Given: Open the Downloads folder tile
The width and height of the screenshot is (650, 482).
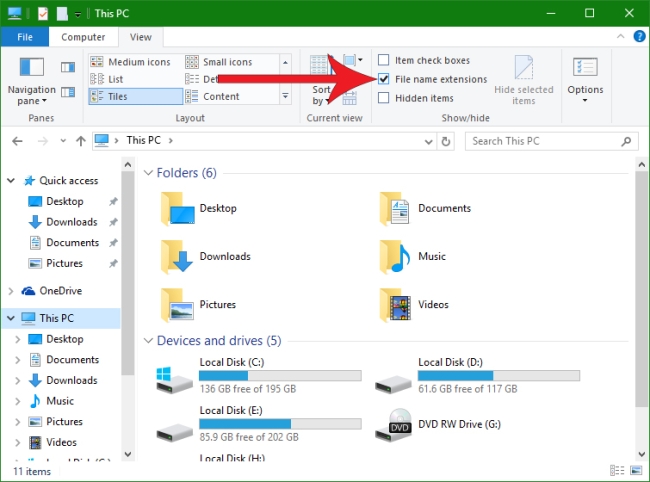Looking at the screenshot, I should click(206, 257).
